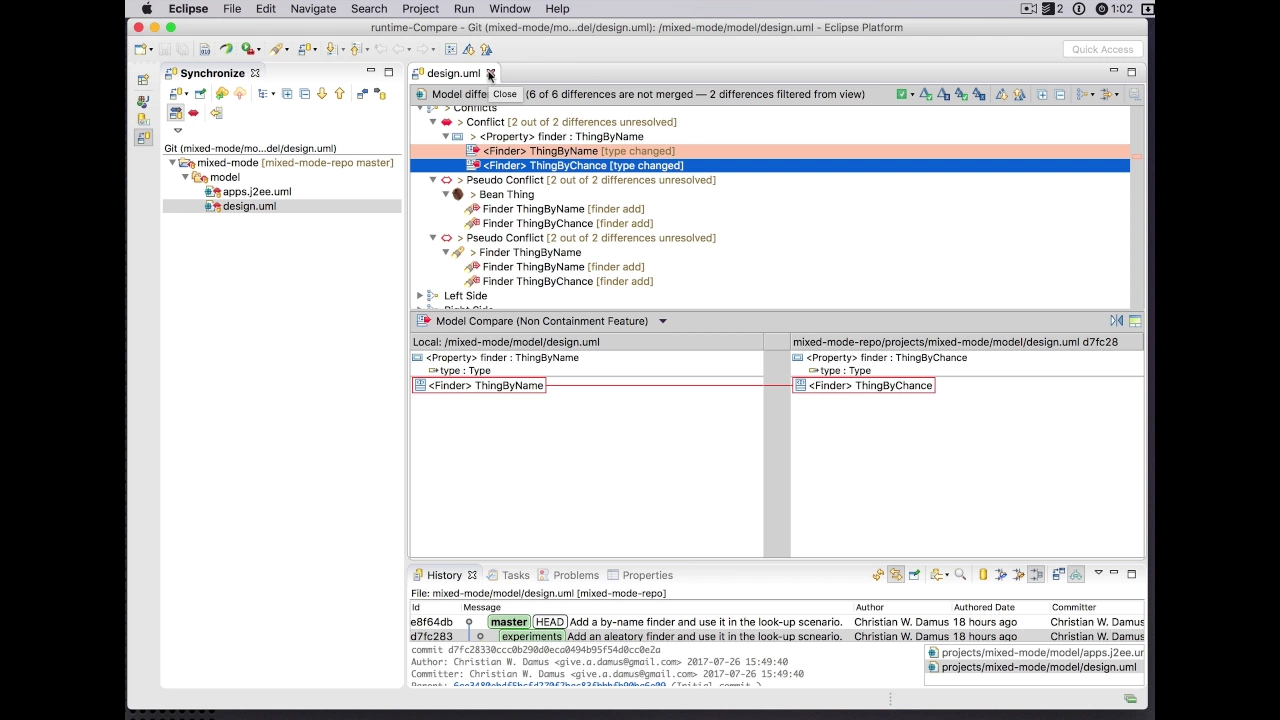
Task: Open the File menu
Action: [x=232, y=9]
